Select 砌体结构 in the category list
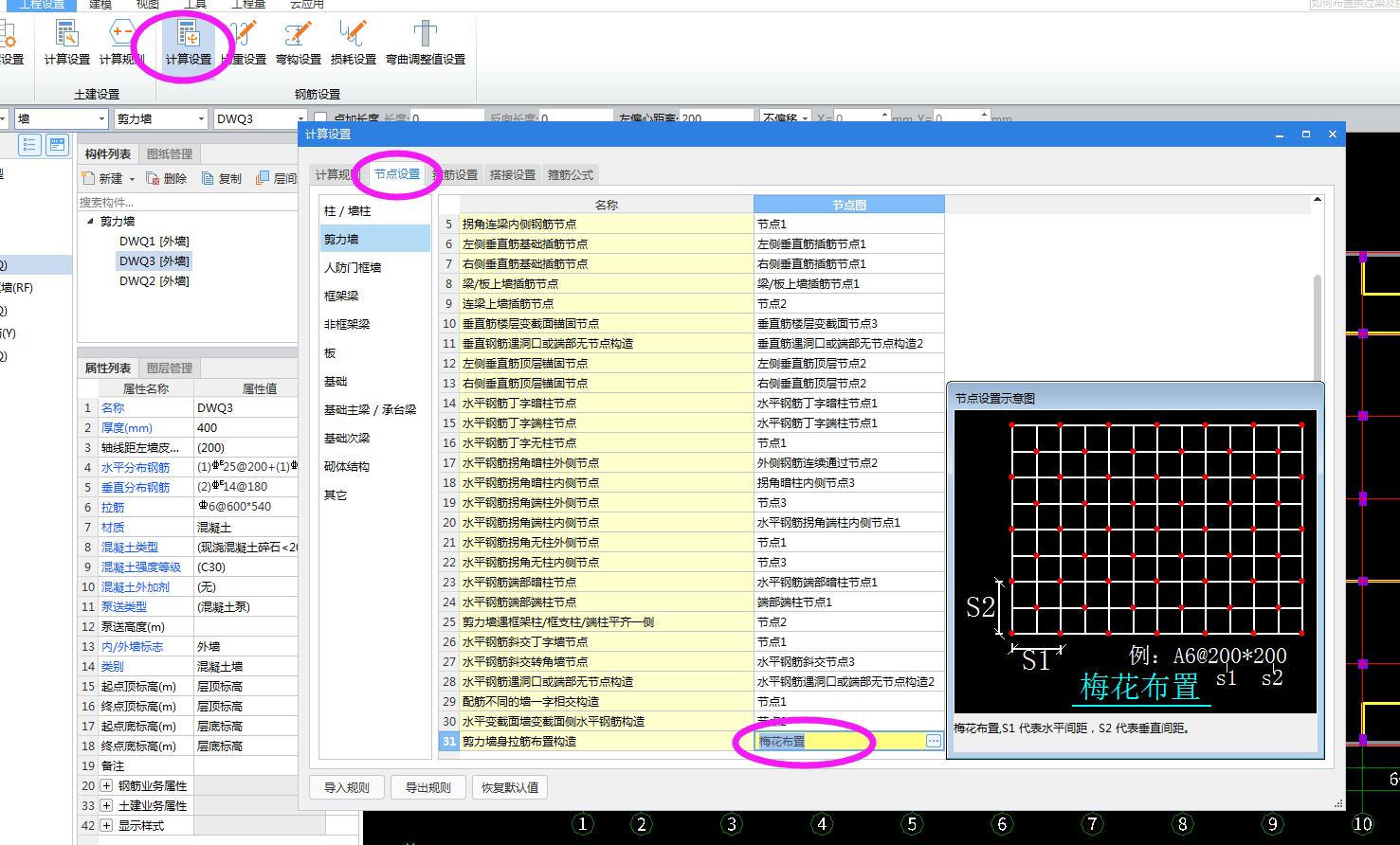The image size is (1400, 845). tap(375, 467)
